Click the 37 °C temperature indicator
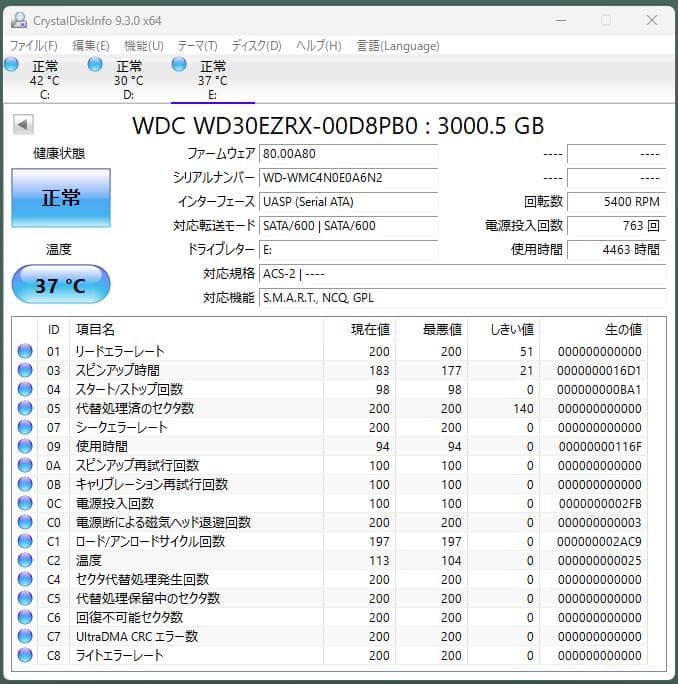This screenshot has width=678, height=684. point(61,285)
